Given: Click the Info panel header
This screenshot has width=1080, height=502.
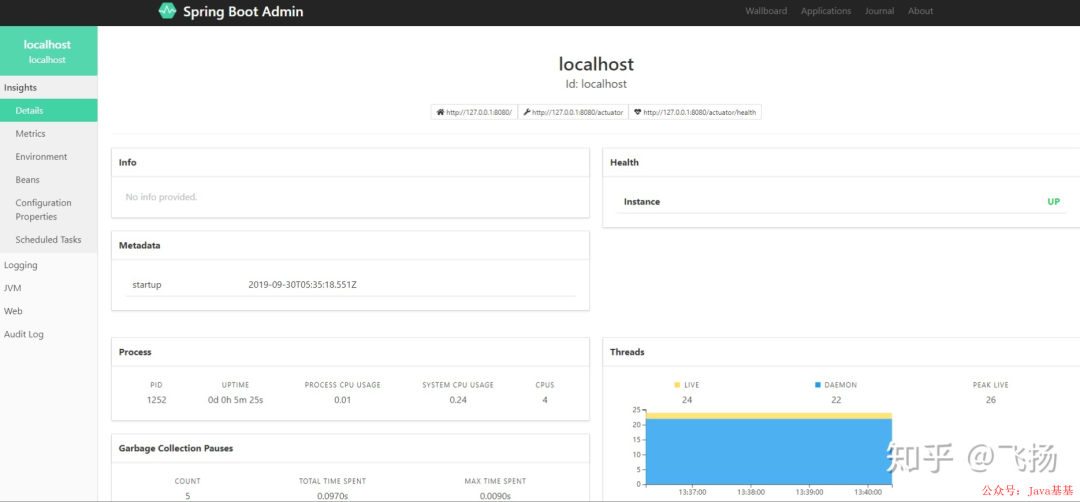Looking at the screenshot, I should coord(350,163).
